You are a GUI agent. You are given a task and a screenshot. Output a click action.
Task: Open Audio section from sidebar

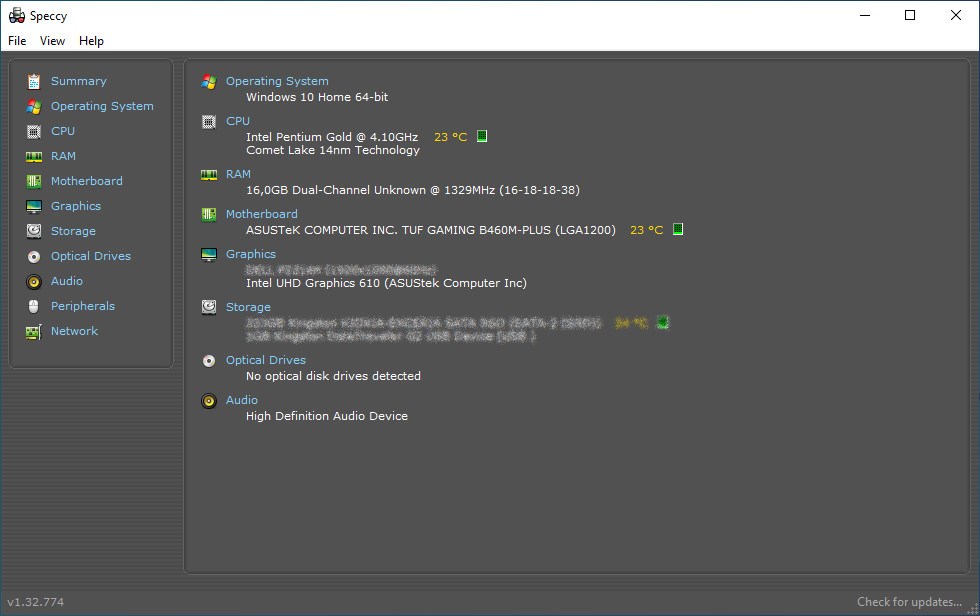67,281
